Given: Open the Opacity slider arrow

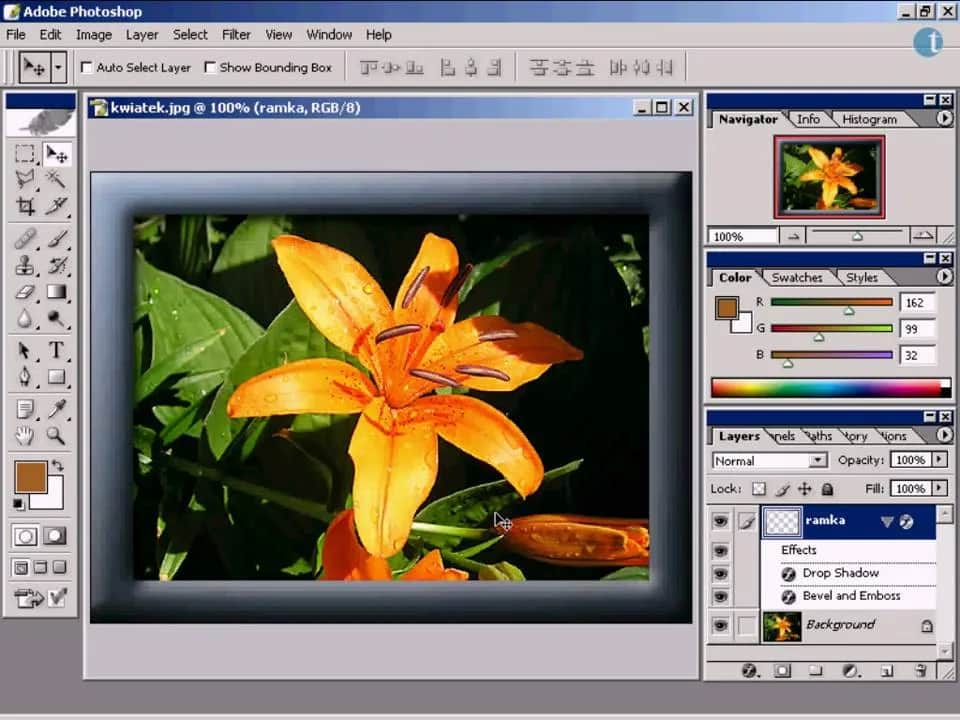Looking at the screenshot, I should coord(938,460).
